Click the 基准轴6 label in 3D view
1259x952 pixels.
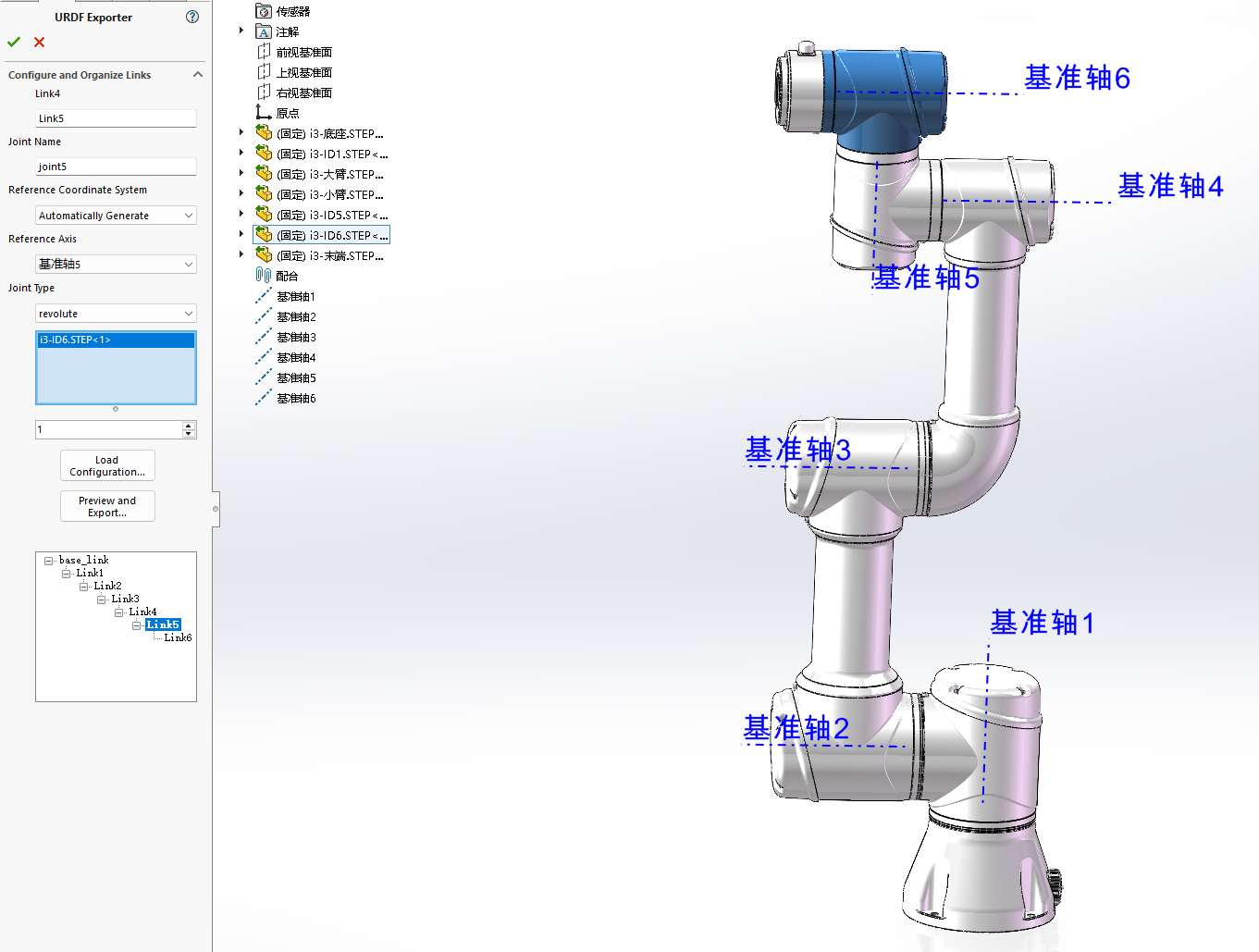pyautogui.click(x=1077, y=78)
